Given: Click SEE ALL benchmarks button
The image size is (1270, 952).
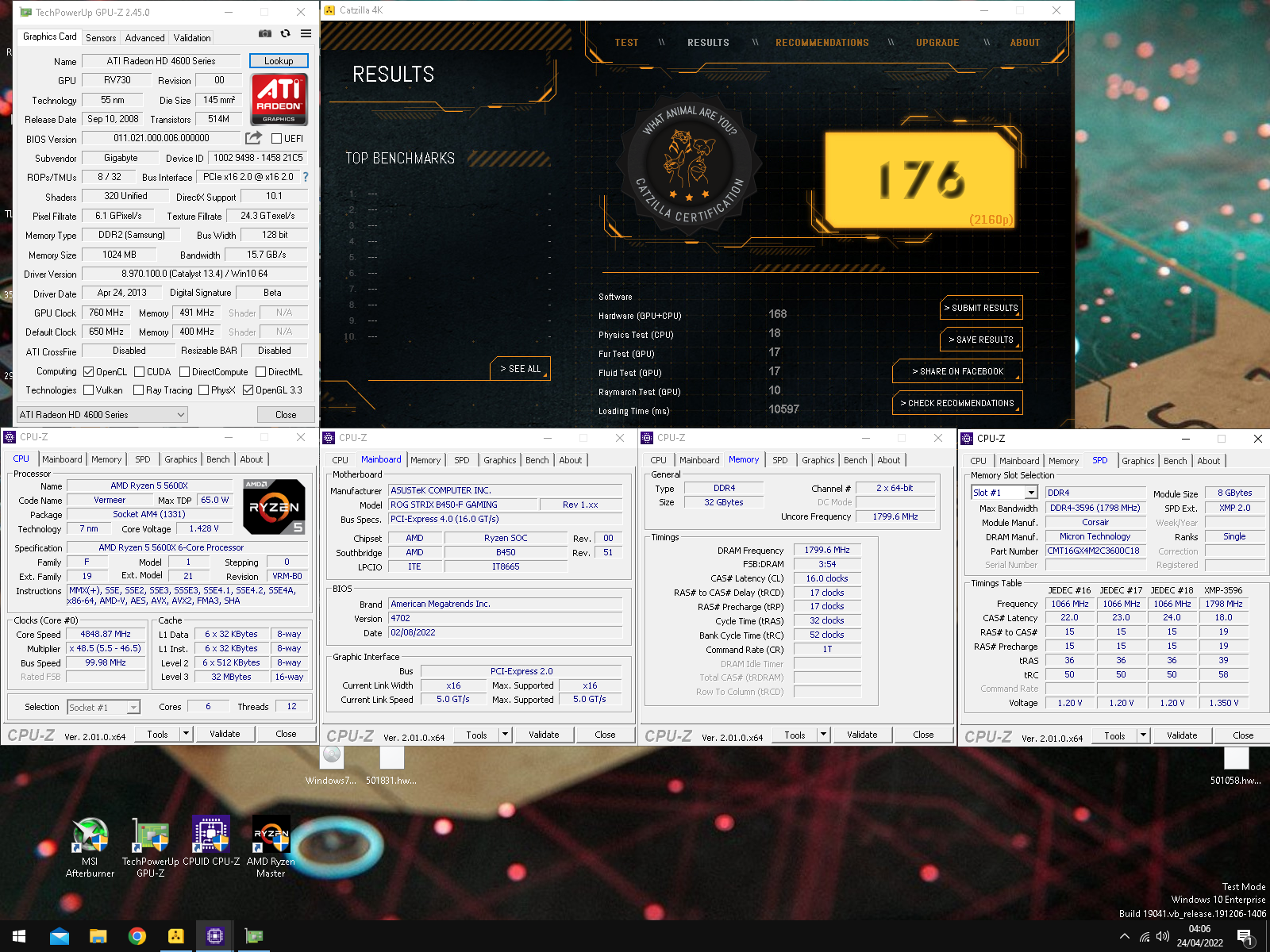Looking at the screenshot, I should 520,369.
